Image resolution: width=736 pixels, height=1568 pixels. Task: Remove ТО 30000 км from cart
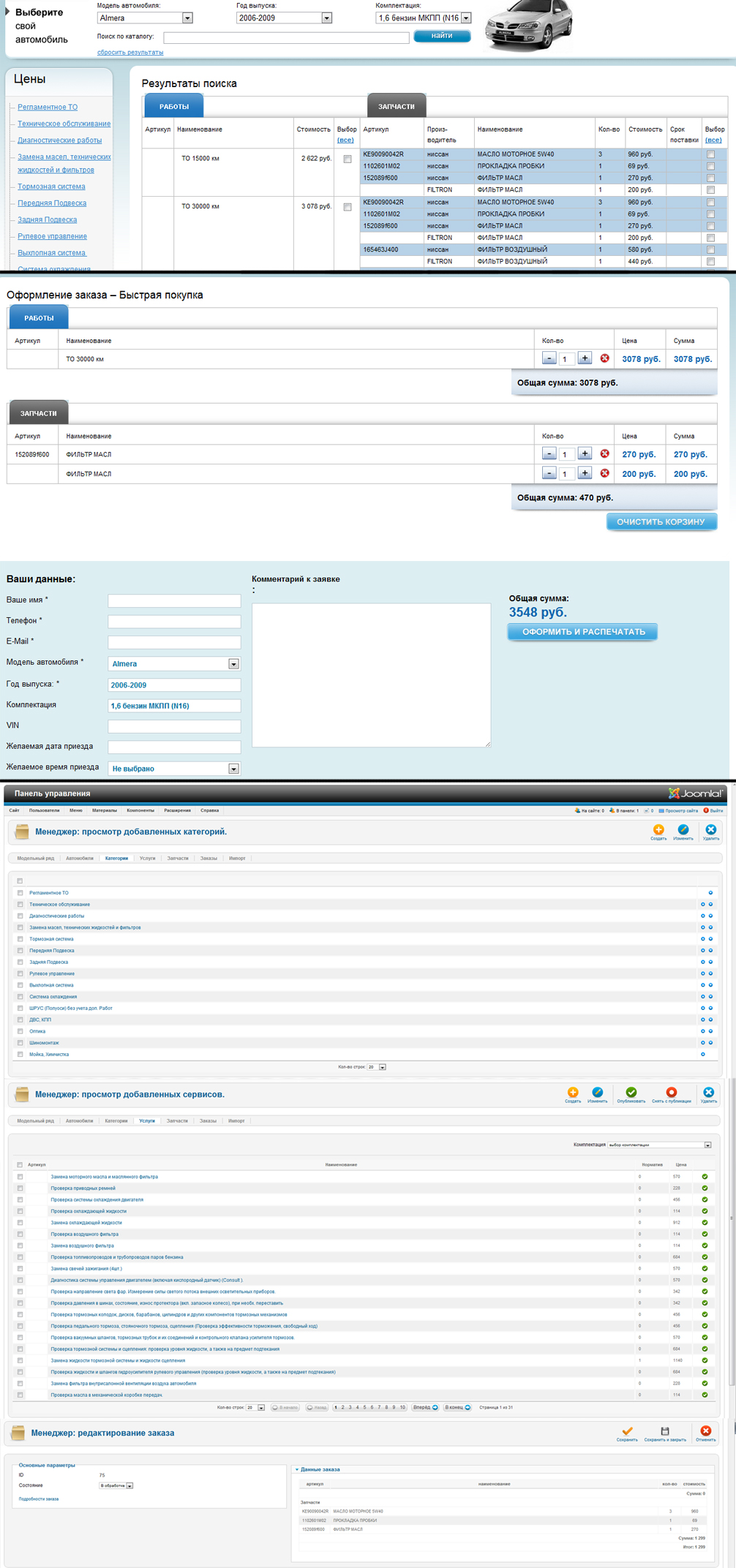[604, 358]
